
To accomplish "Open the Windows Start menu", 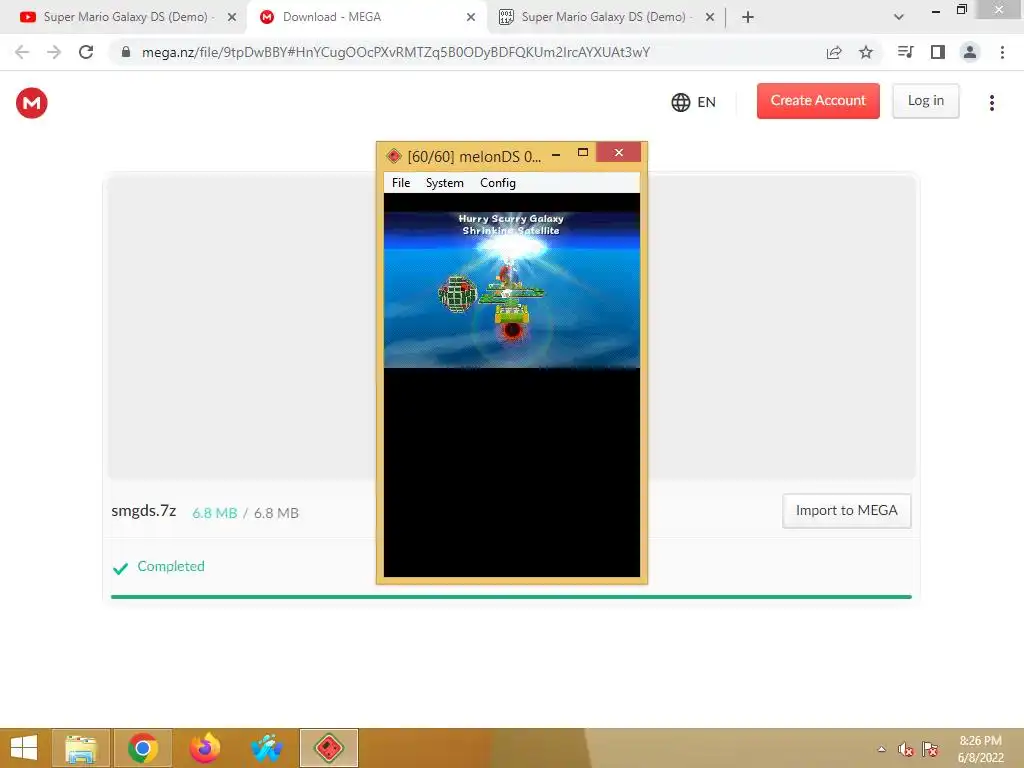I will pos(24,748).
